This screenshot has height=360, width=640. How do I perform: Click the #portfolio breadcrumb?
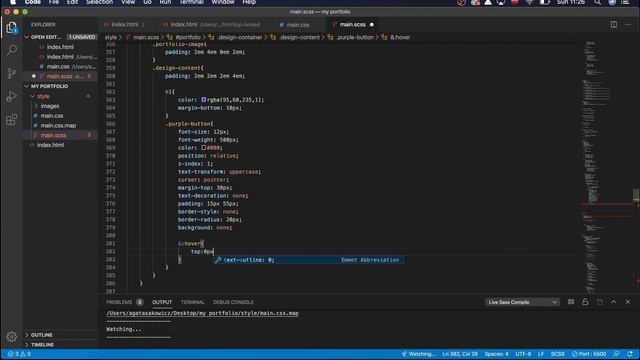pyautogui.click(x=188, y=37)
